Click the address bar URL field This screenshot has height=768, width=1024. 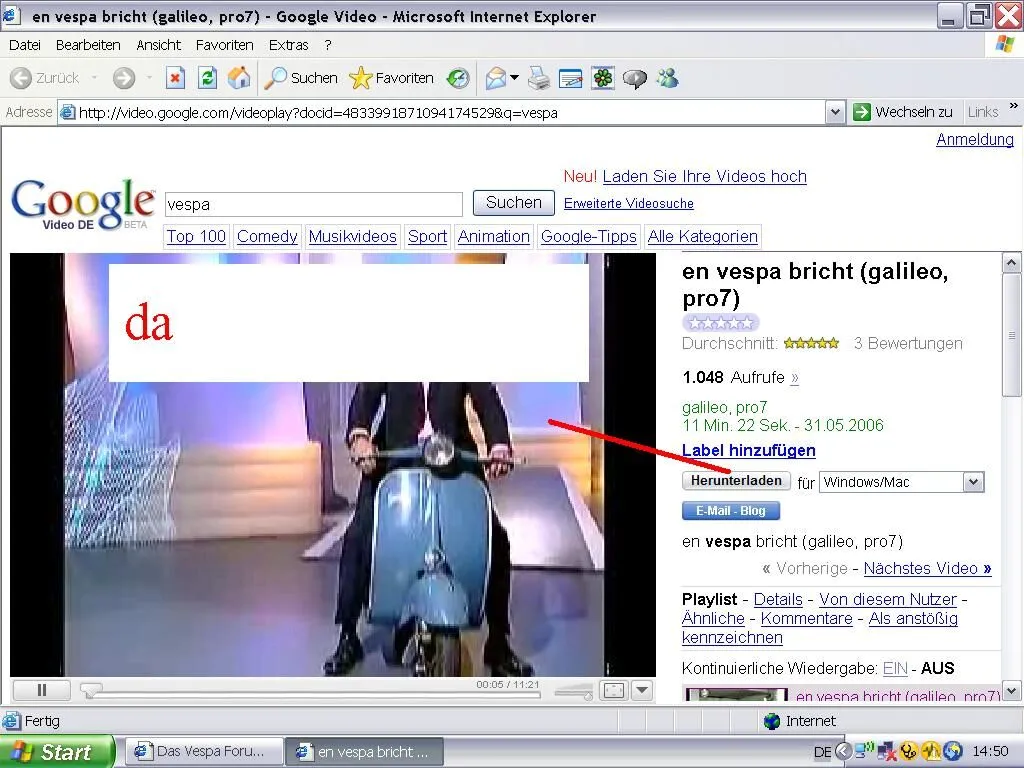point(442,112)
